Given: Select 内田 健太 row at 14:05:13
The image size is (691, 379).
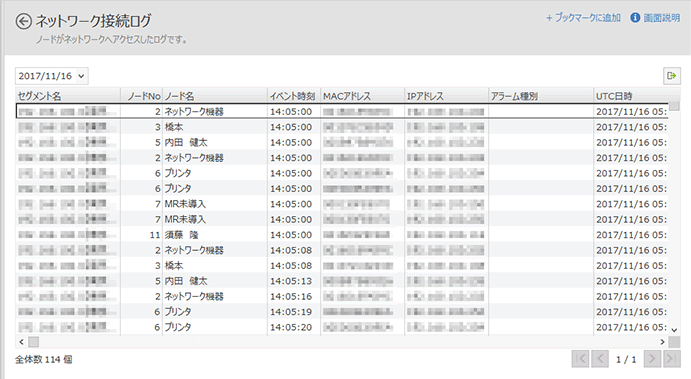Looking at the screenshot, I should [342, 281].
